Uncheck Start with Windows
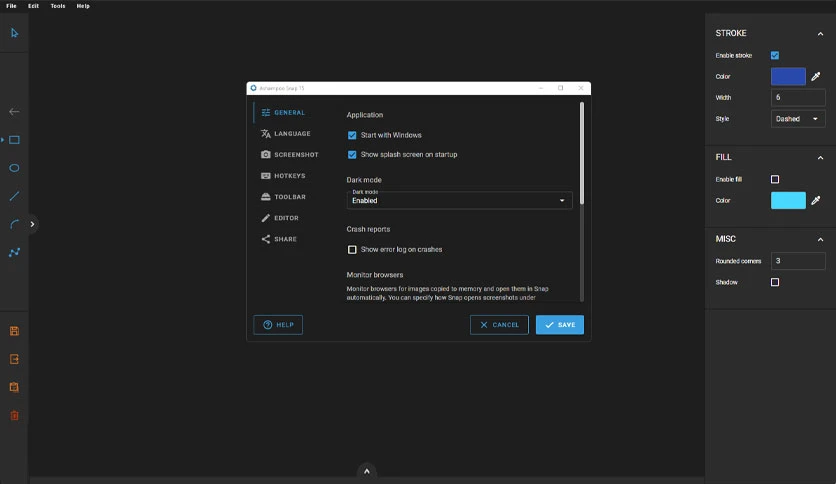This screenshot has height=484, width=836. point(352,135)
